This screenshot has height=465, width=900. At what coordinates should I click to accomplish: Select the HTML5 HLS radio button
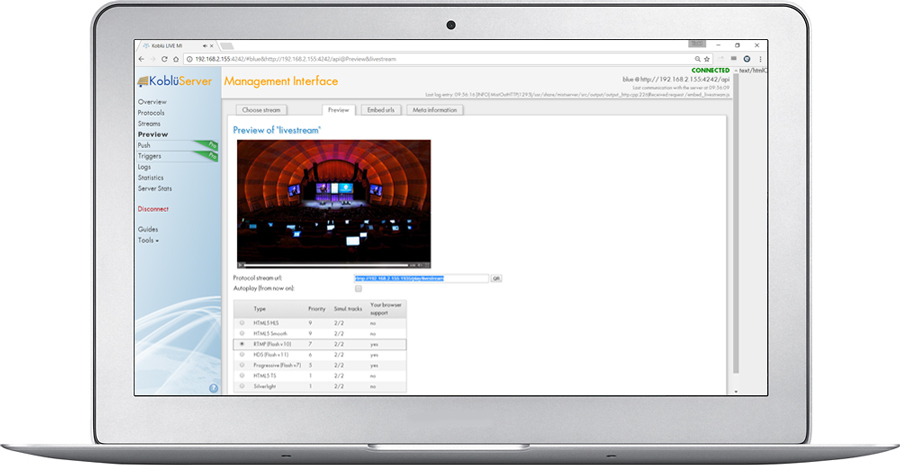point(242,323)
